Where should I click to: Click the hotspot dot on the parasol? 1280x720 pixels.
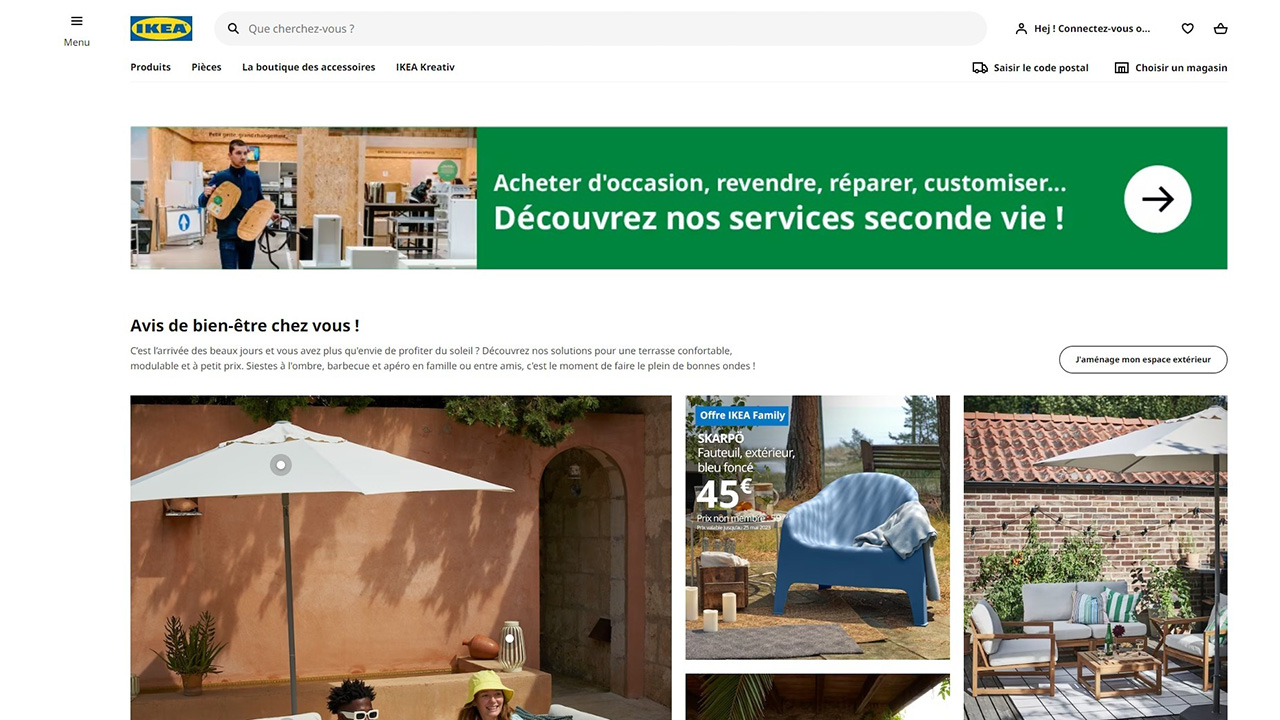tap(281, 464)
